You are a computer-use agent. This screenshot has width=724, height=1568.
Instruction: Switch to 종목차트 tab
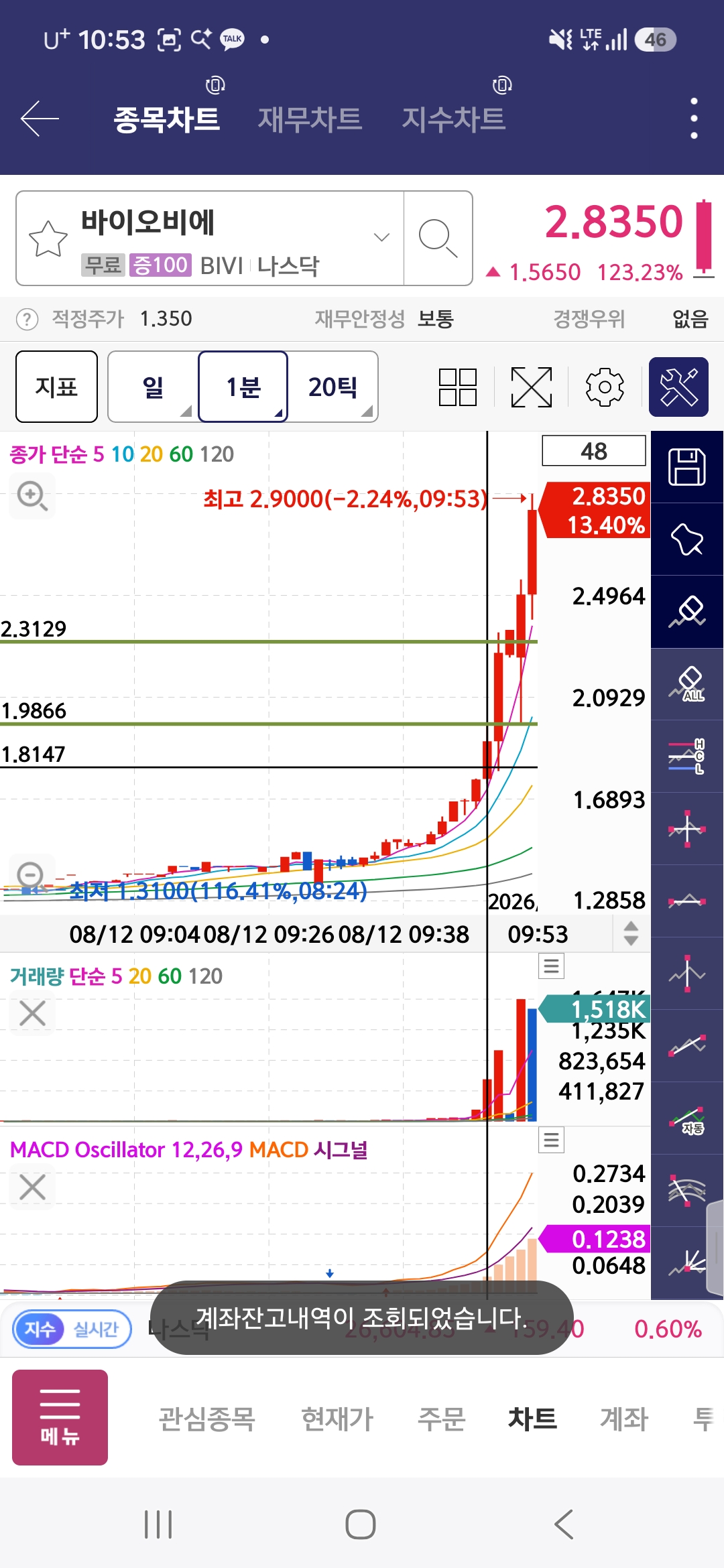click(166, 119)
